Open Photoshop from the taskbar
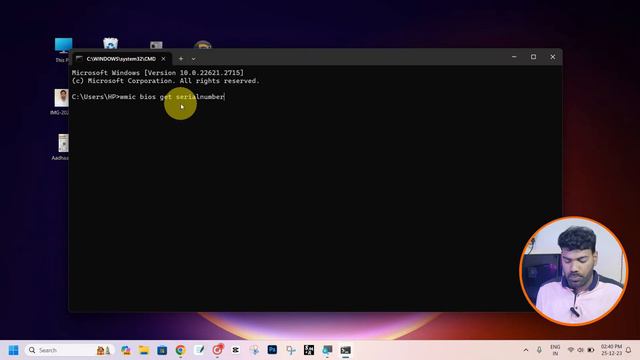The height and width of the screenshot is (360, 640). click(x=272, y=350)
